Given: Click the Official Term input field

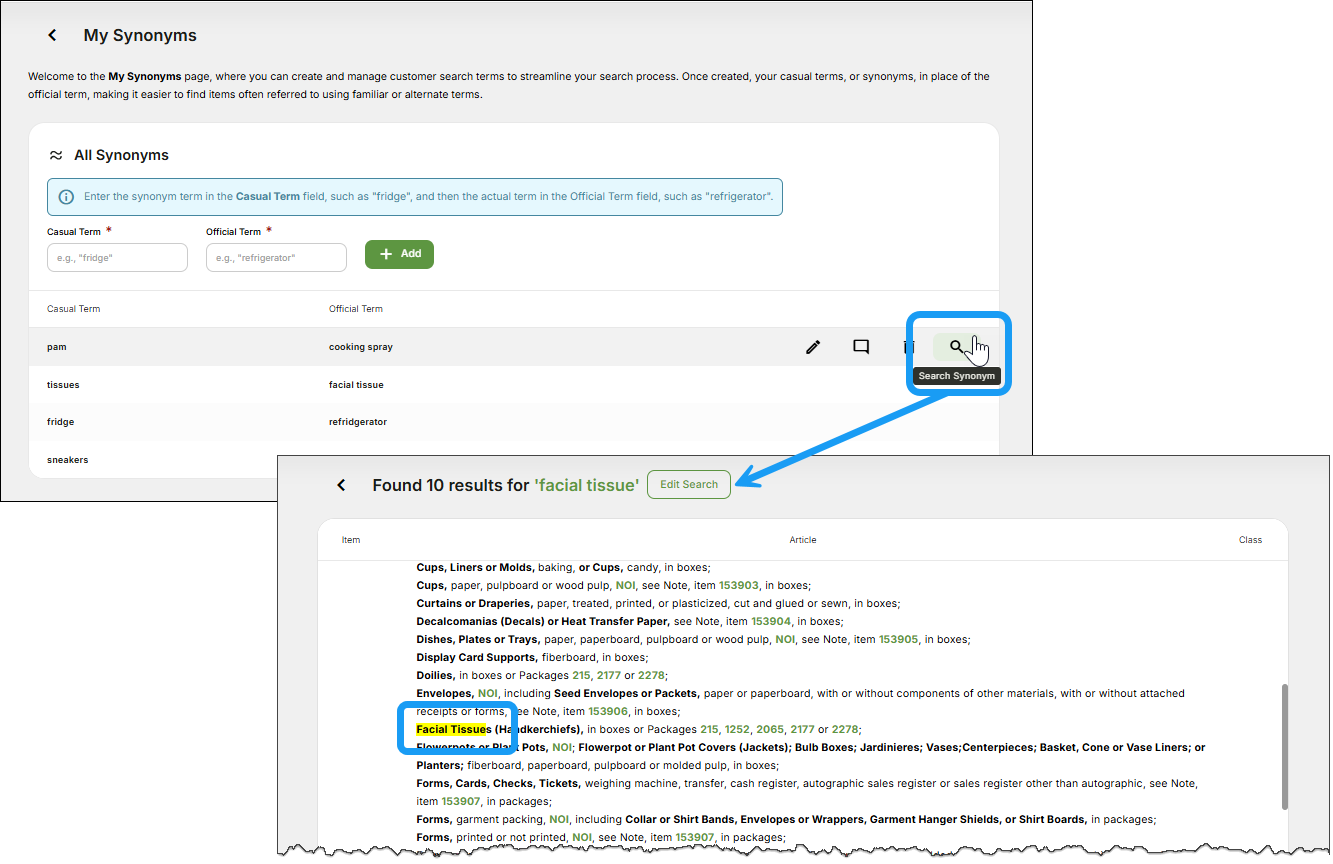Looking at the screenshot, I should [276, 257].
